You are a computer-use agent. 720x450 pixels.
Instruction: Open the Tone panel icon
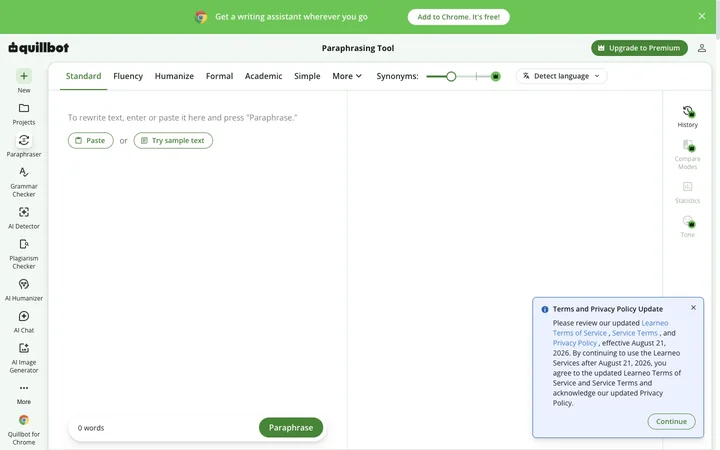687,221
